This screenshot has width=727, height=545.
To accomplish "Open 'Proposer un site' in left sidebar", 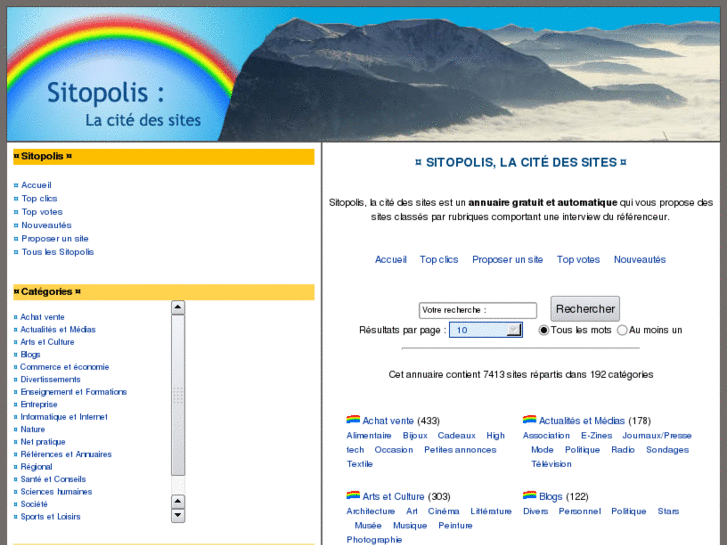I will [55, 239].
